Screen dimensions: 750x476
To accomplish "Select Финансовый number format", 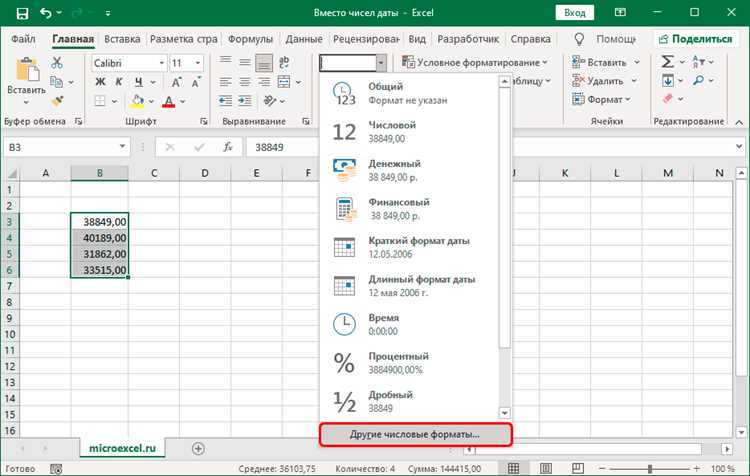I will [409, 209].
